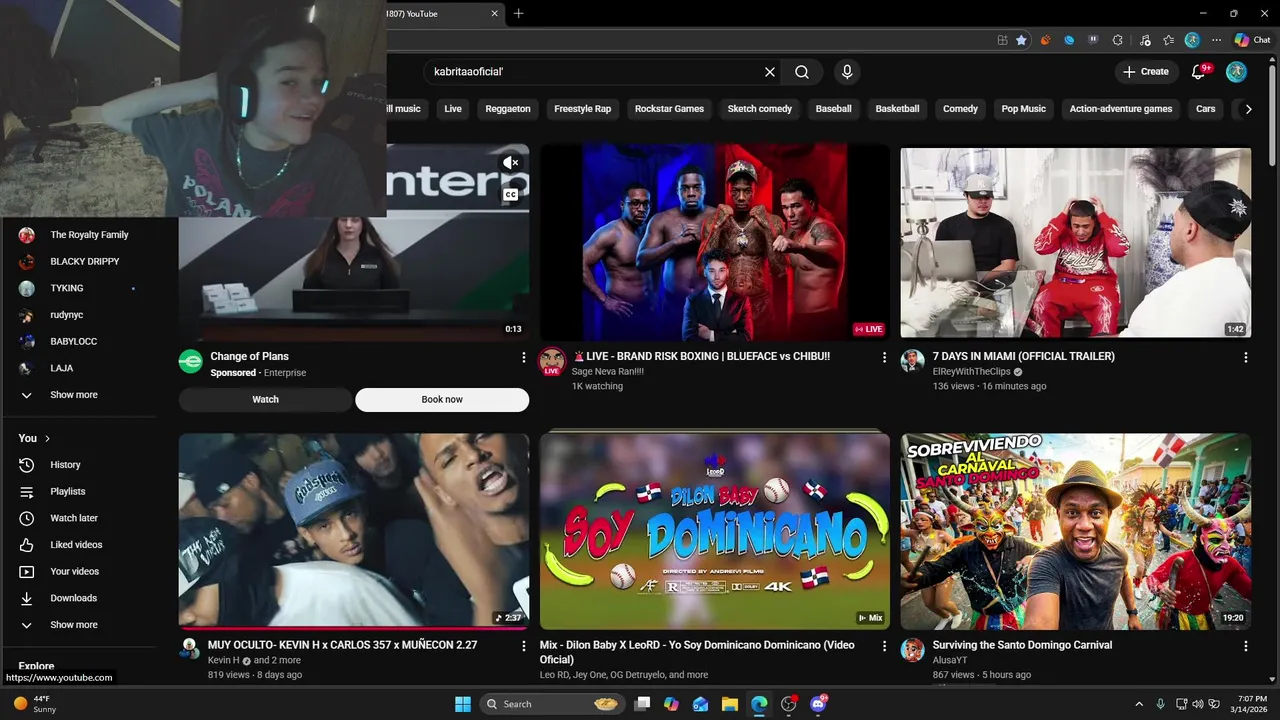Select the Basketball chip
Image resolution: width=1280 pixels, height=720 pixels.
(897, 109)
